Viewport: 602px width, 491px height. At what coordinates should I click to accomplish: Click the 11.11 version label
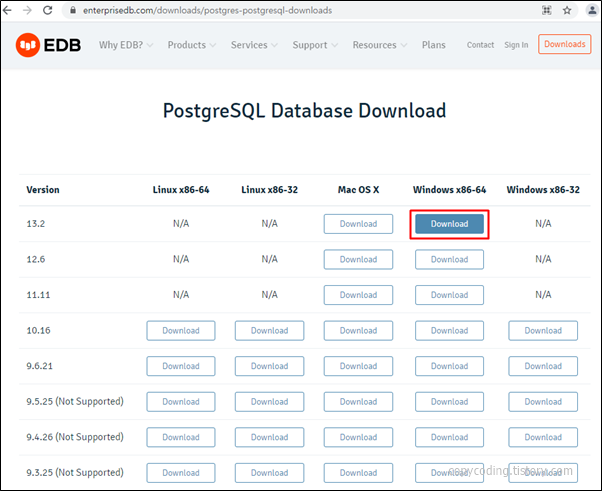click(x=38, y=295)
